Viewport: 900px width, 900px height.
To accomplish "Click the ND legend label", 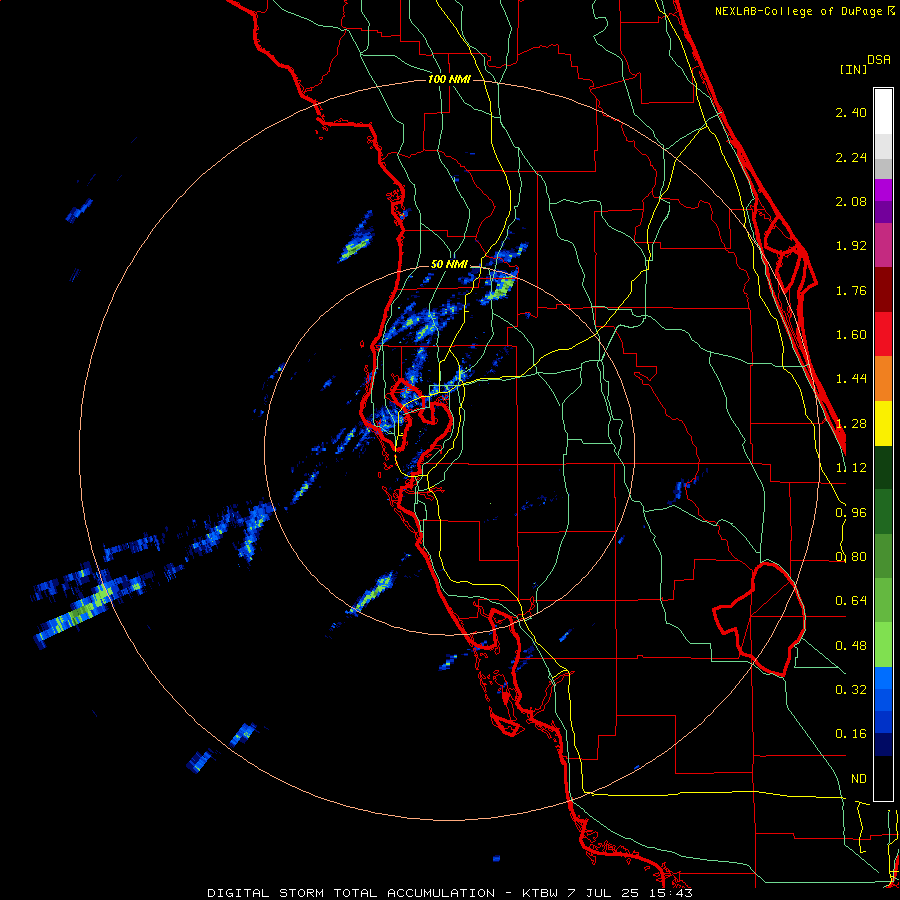I will coord(859,779).
